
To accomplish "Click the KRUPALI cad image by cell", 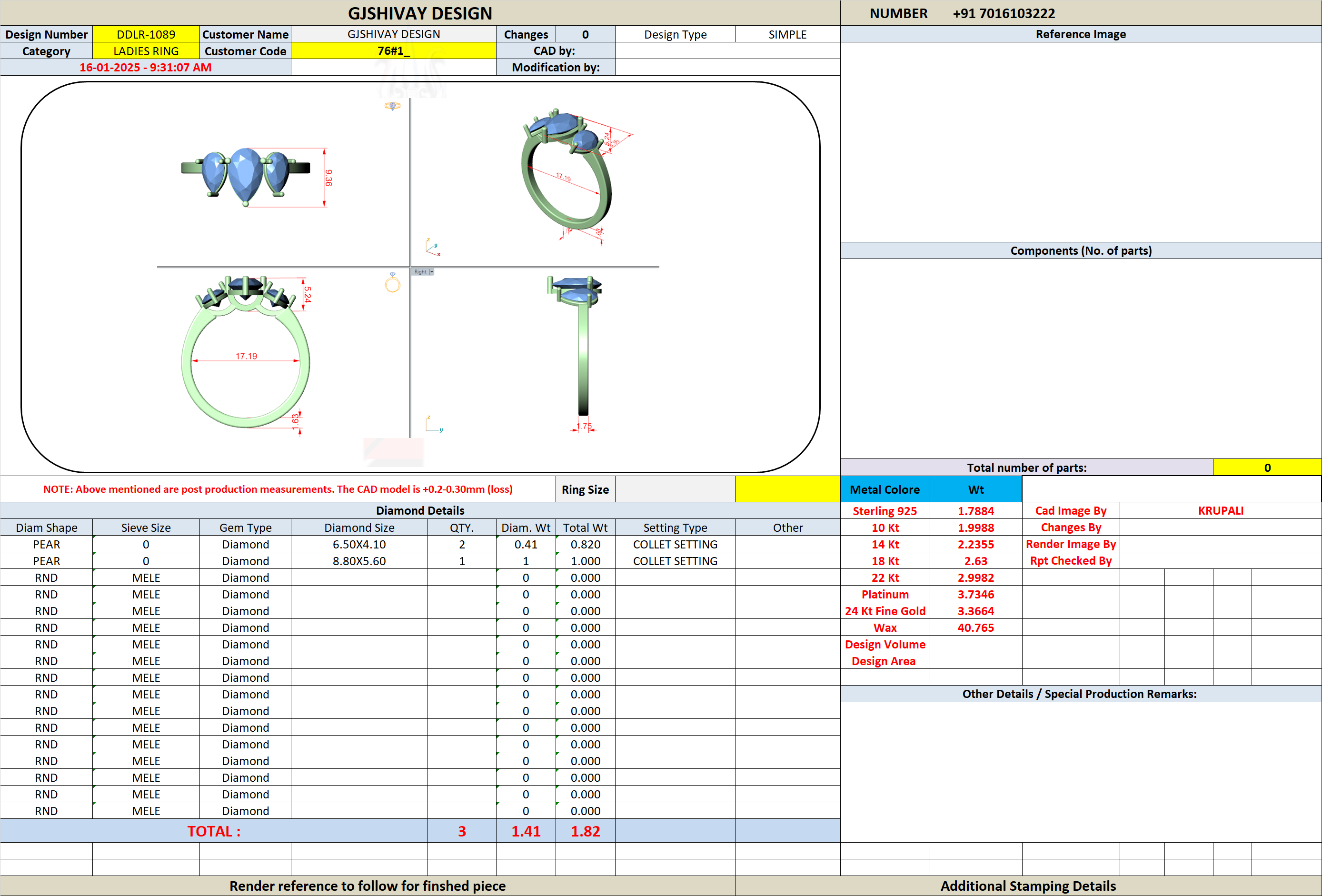I will click(x=1220, y=510).
